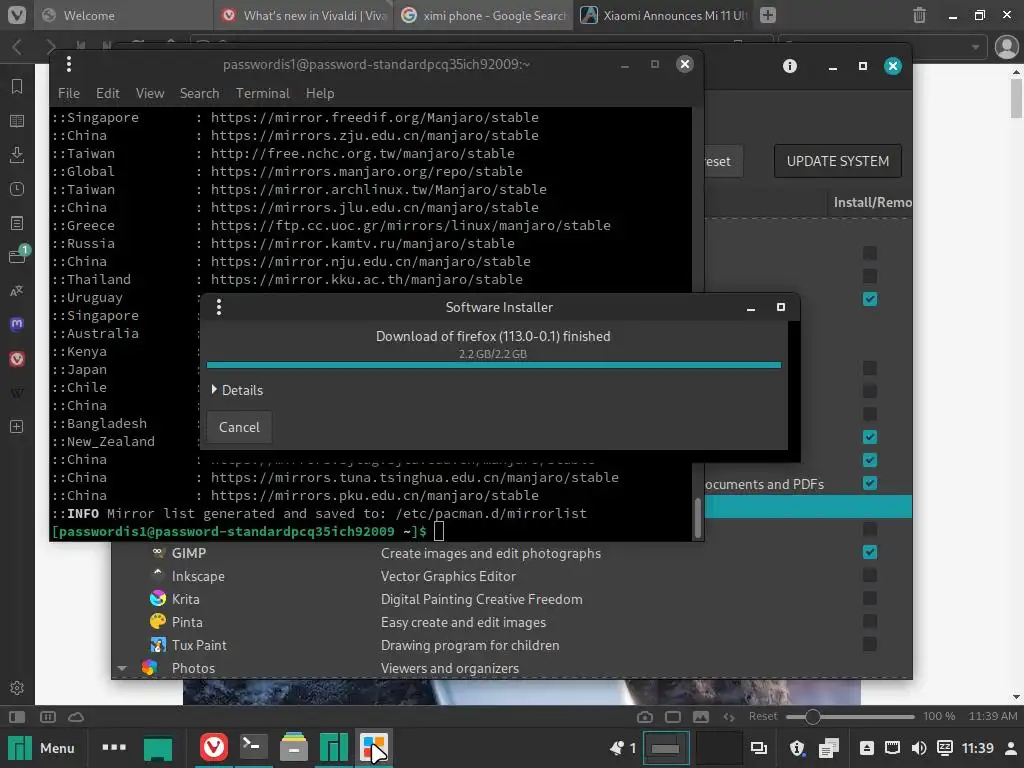Open the Software Installer three-dot menu

(219, 307)
